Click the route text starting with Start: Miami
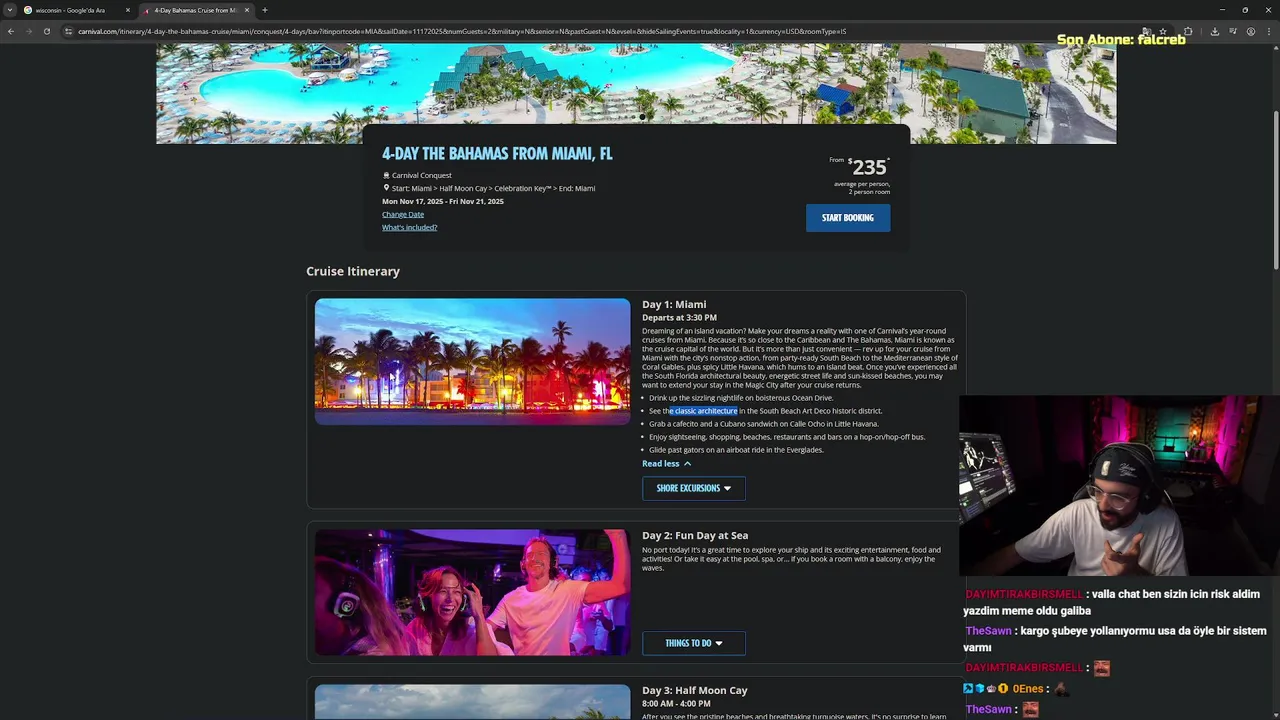Screen dimensions: 1280x720 pyautogui.click(x=493, y=188)
